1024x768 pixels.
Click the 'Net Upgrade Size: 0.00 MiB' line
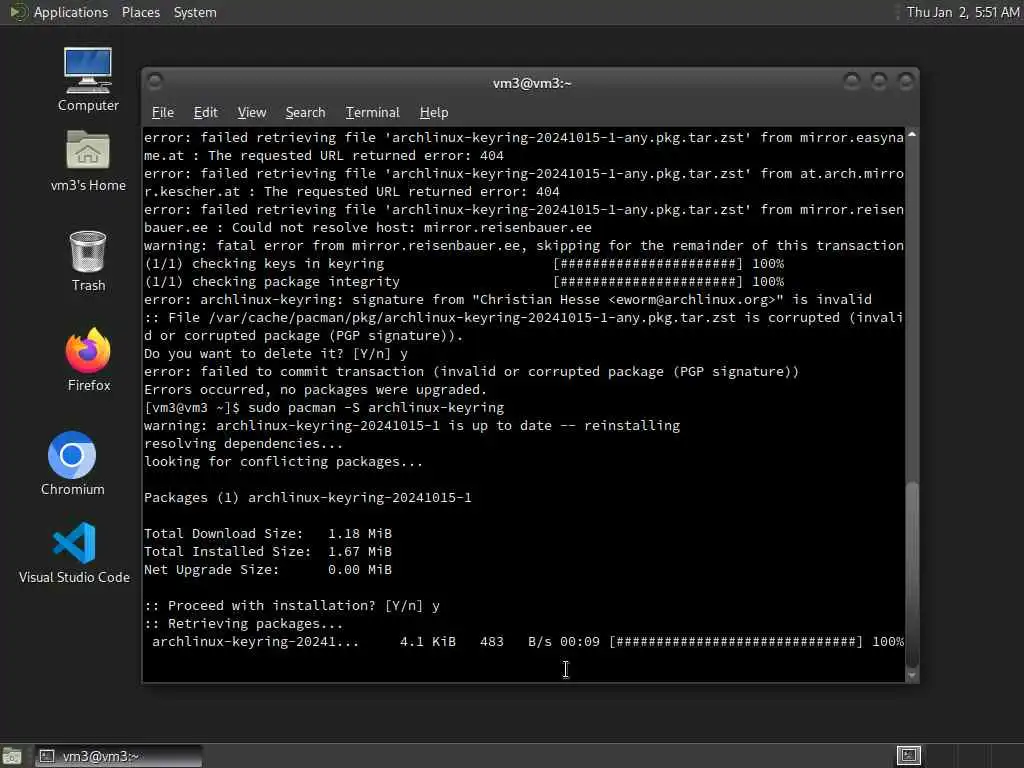pos(268,569)
